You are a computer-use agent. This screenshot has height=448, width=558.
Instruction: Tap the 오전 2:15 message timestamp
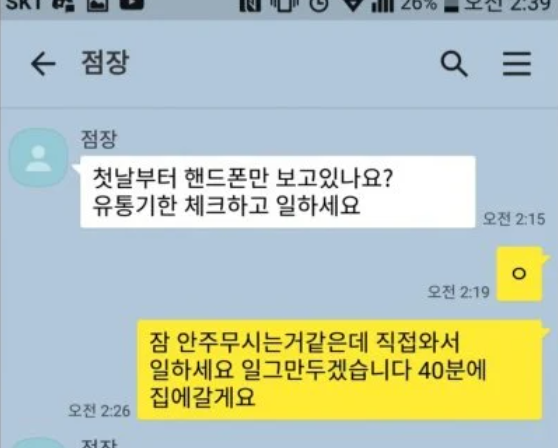(514, 219)
